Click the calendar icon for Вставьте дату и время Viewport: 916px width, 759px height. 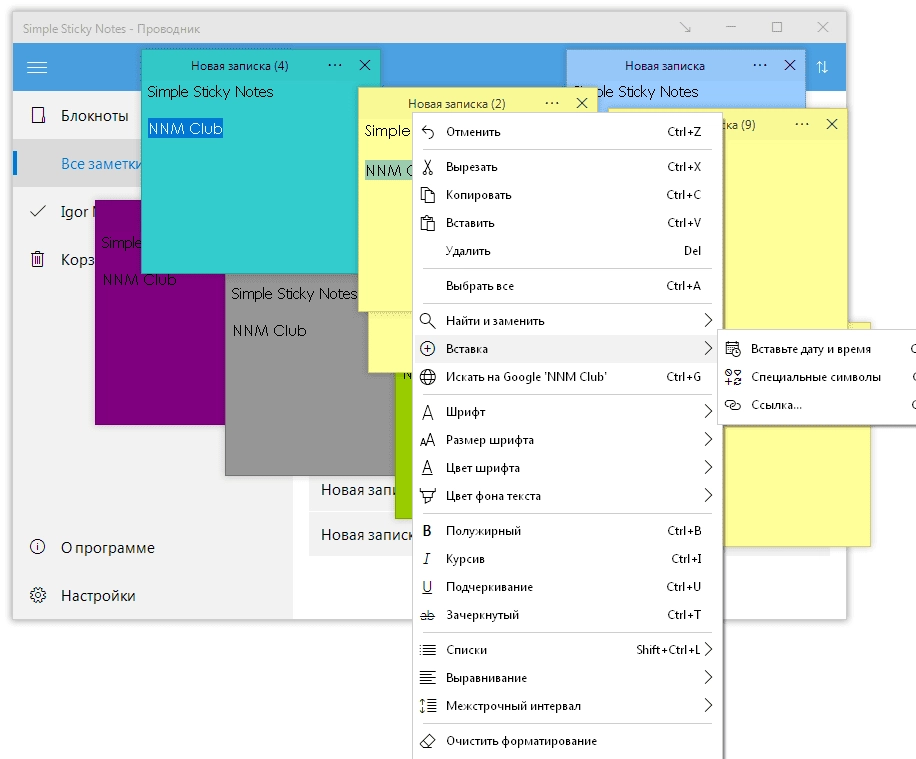click(x=733, y=349)
